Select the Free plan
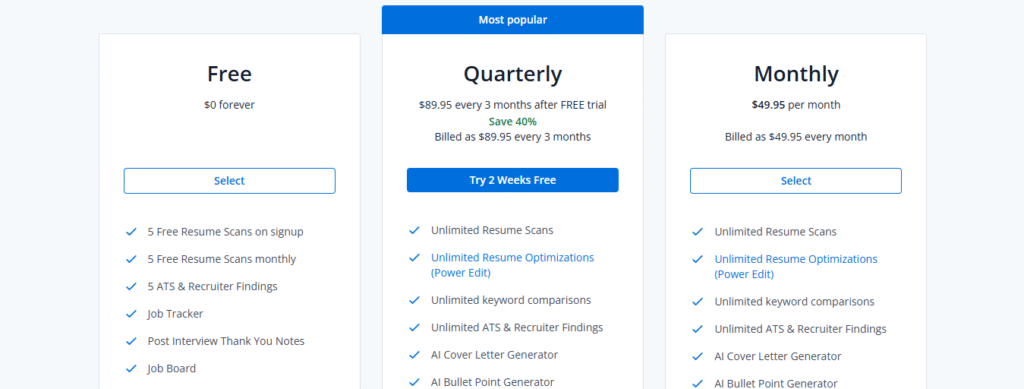This screenshot has height=389, width=1024. coord(229,181)
